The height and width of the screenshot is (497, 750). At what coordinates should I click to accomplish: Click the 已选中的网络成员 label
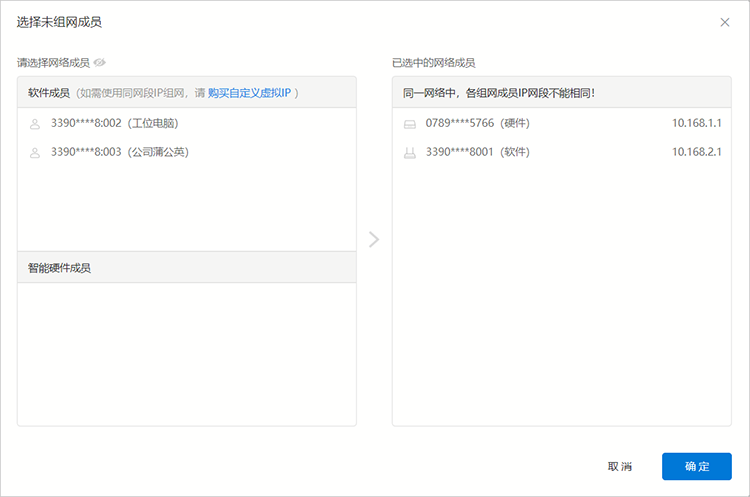pyautogui.click(x=433, y=63)
